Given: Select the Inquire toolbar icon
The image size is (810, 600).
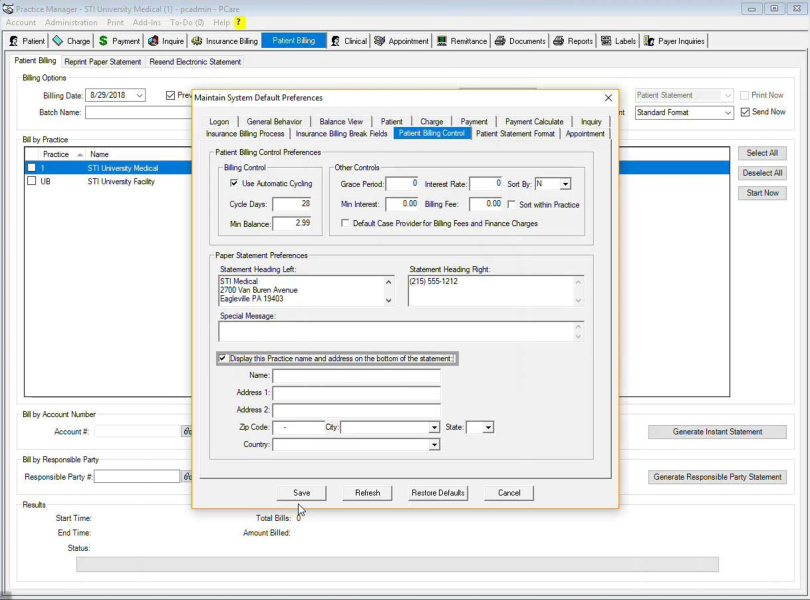Looking at the screenshot, I should click(166, 41).
